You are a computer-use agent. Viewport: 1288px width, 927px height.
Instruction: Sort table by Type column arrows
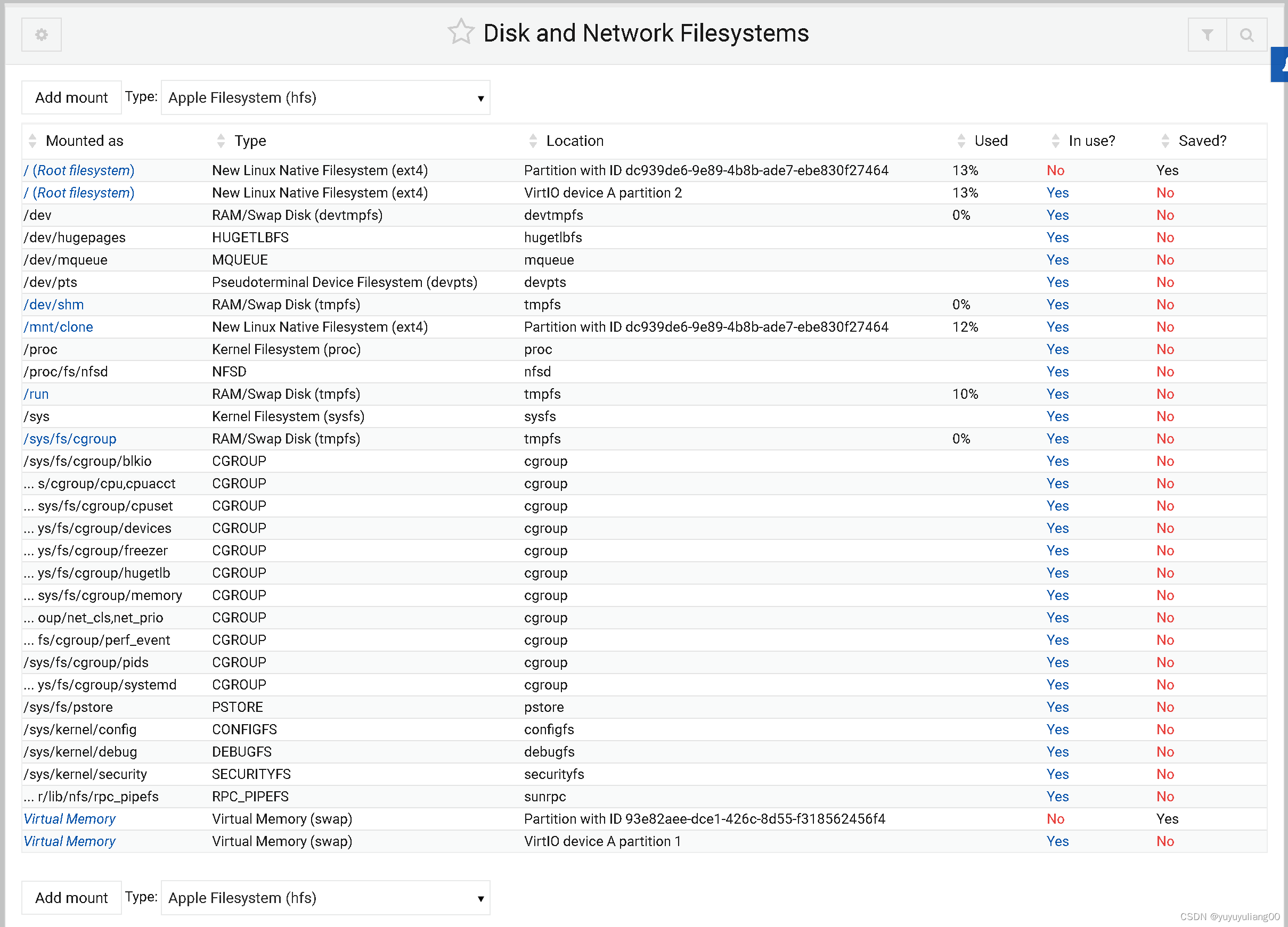click(221, 141)
